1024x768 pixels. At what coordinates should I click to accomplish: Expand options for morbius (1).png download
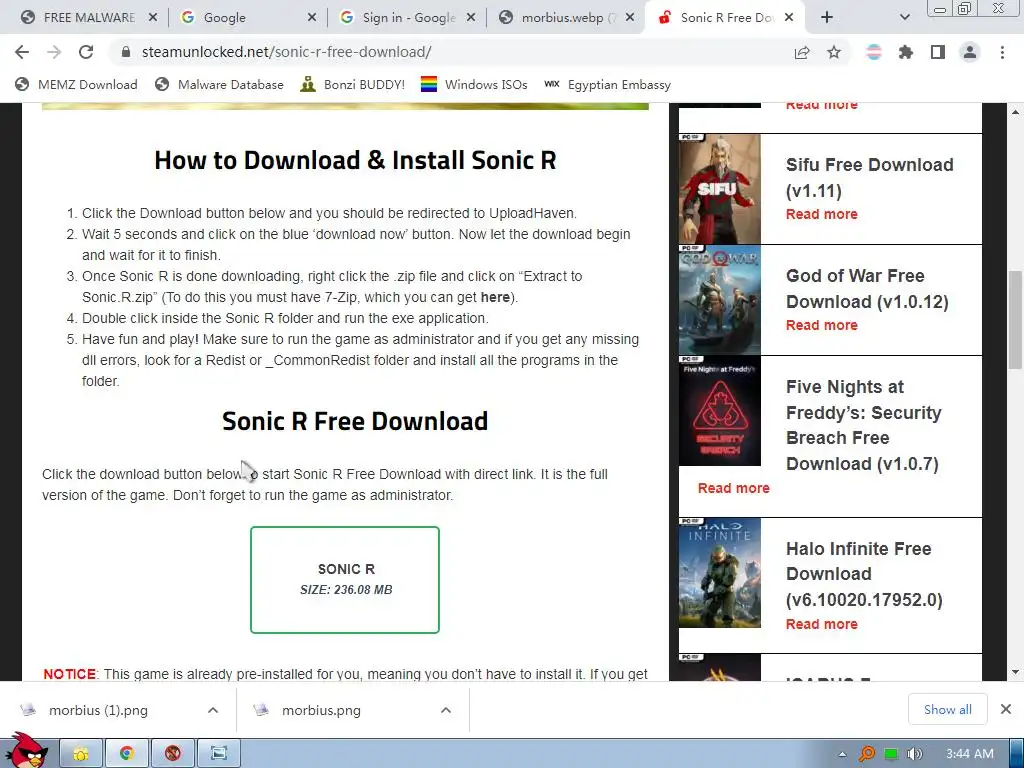213,710
